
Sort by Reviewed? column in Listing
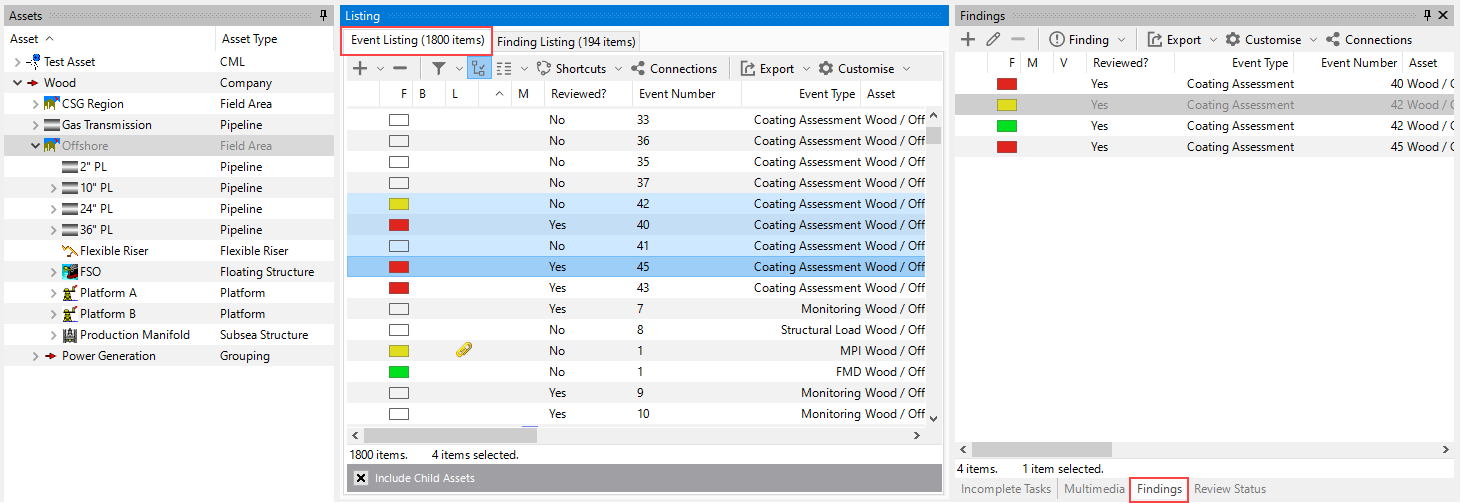pos(578,94)
